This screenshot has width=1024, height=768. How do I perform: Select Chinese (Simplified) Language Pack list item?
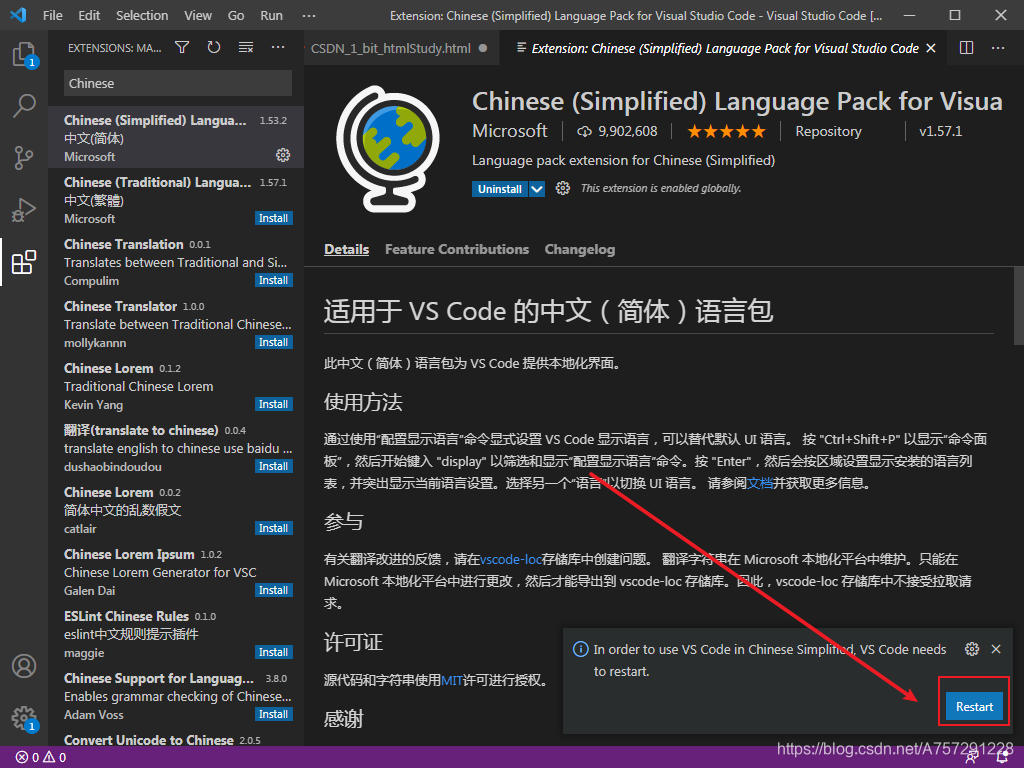[176, 137]
